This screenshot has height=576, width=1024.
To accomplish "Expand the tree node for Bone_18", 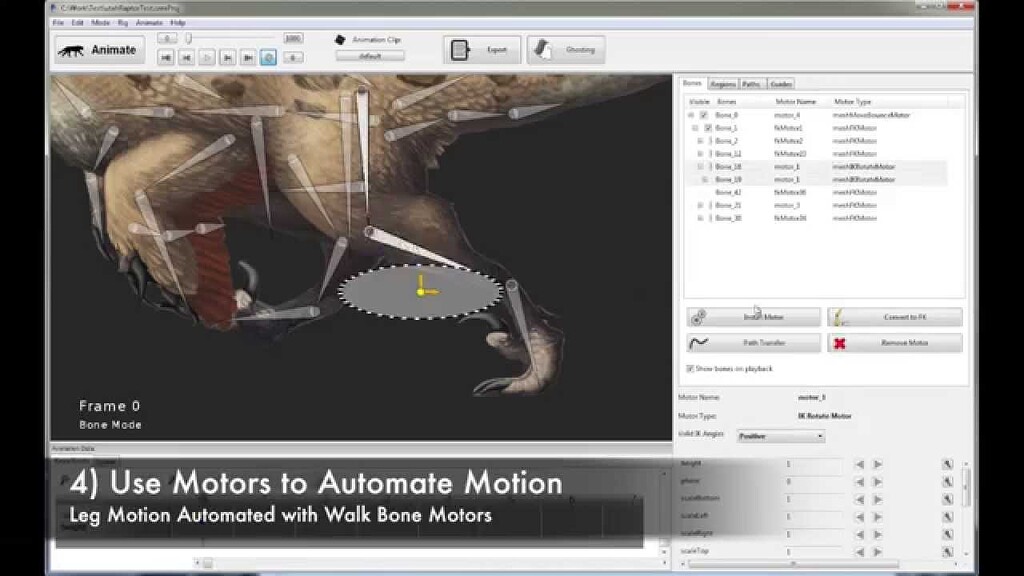I will click(697, 166).
